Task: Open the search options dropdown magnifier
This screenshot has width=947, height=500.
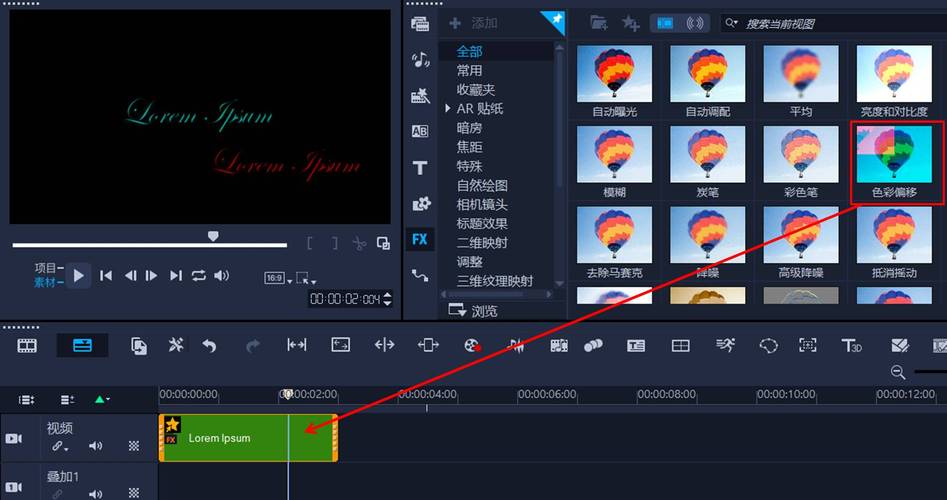Action: (731, 23)
